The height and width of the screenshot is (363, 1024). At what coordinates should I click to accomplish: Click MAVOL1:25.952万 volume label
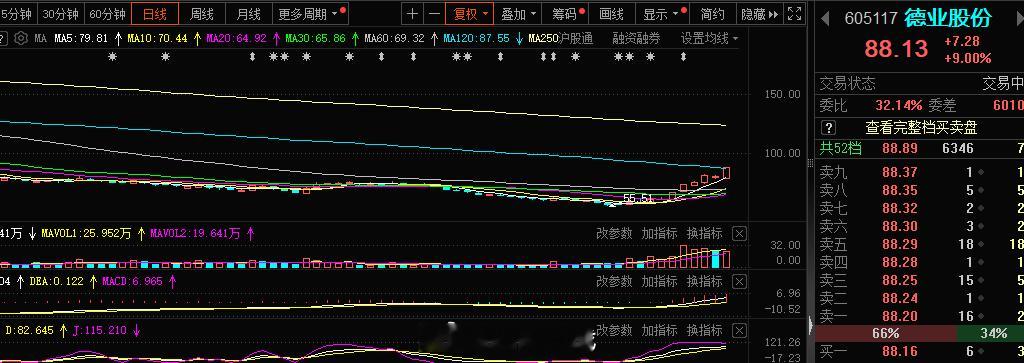click(x=86, y=233)
